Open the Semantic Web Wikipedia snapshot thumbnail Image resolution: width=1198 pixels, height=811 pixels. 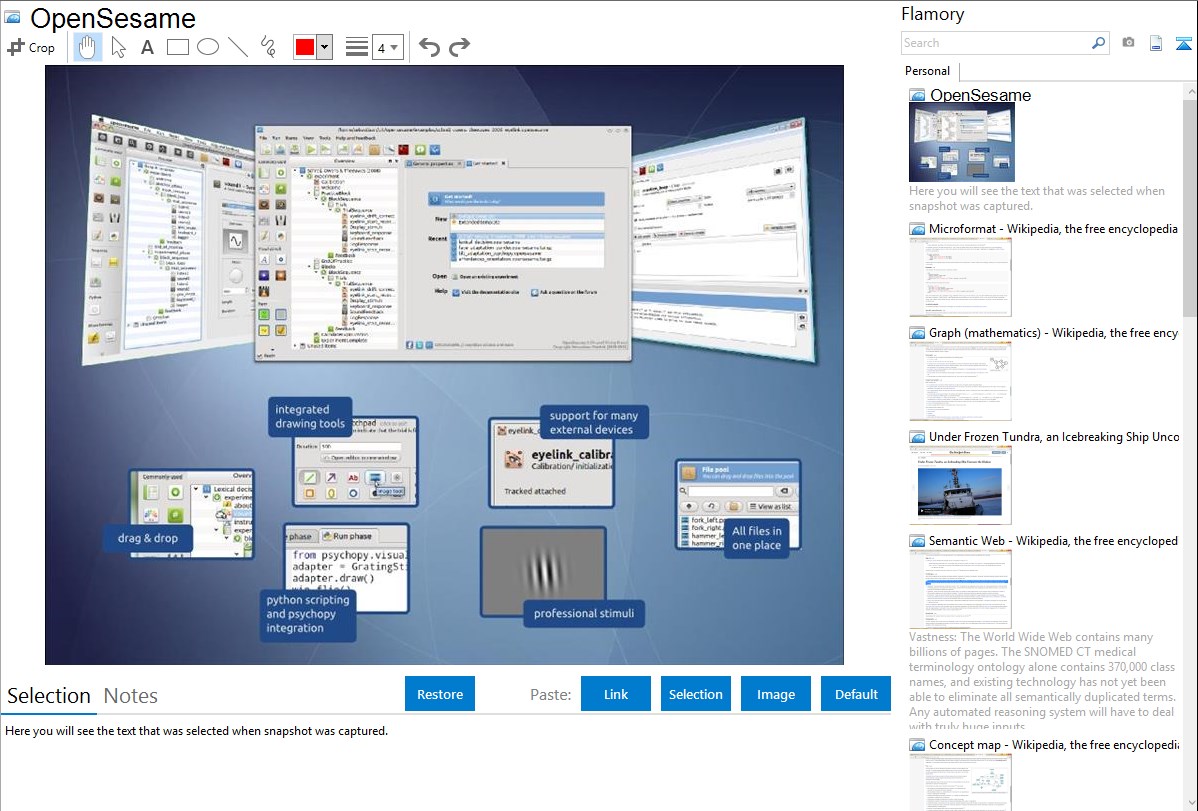click(960, 589)
